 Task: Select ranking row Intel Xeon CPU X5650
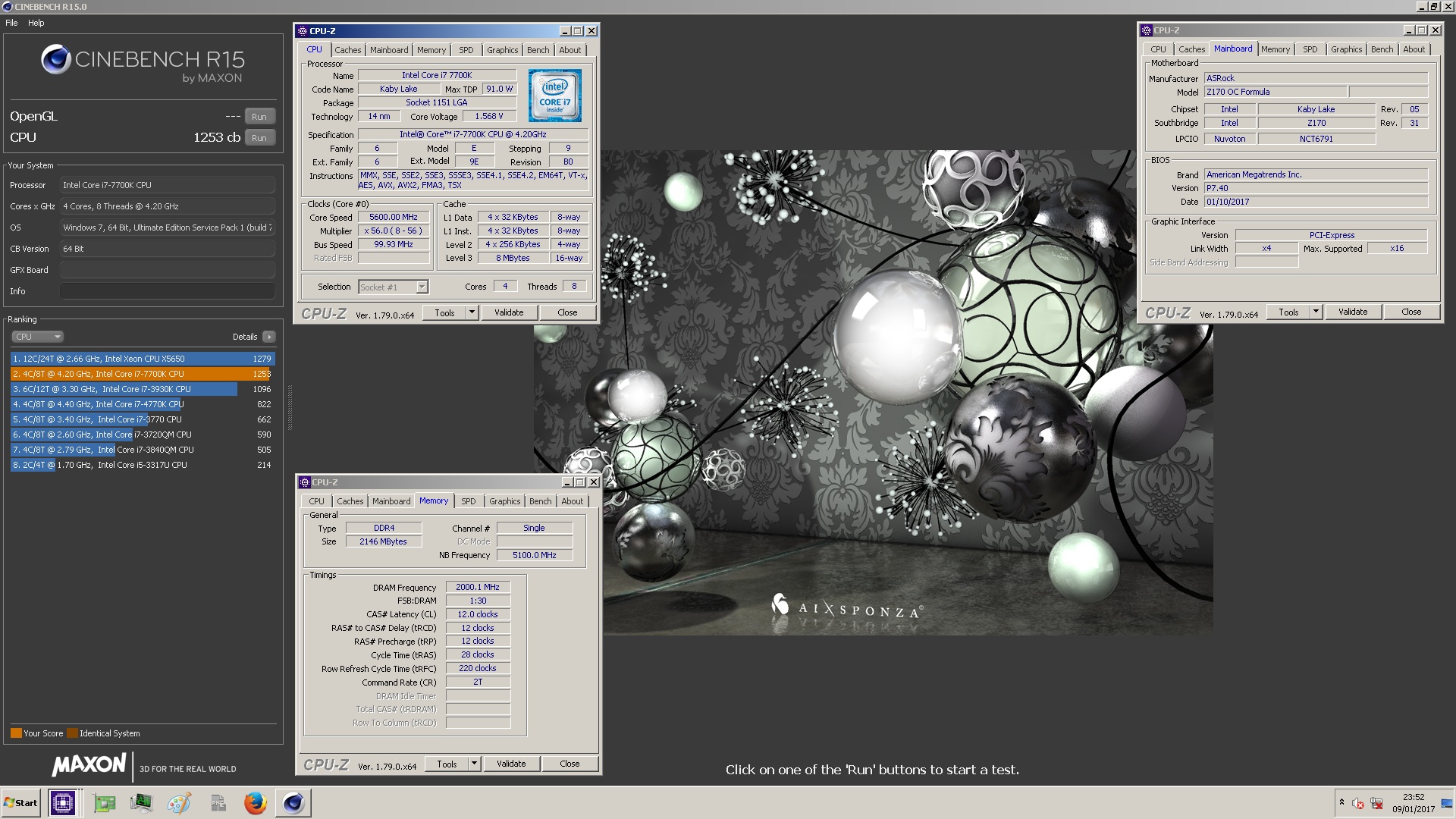pos(143,359)
